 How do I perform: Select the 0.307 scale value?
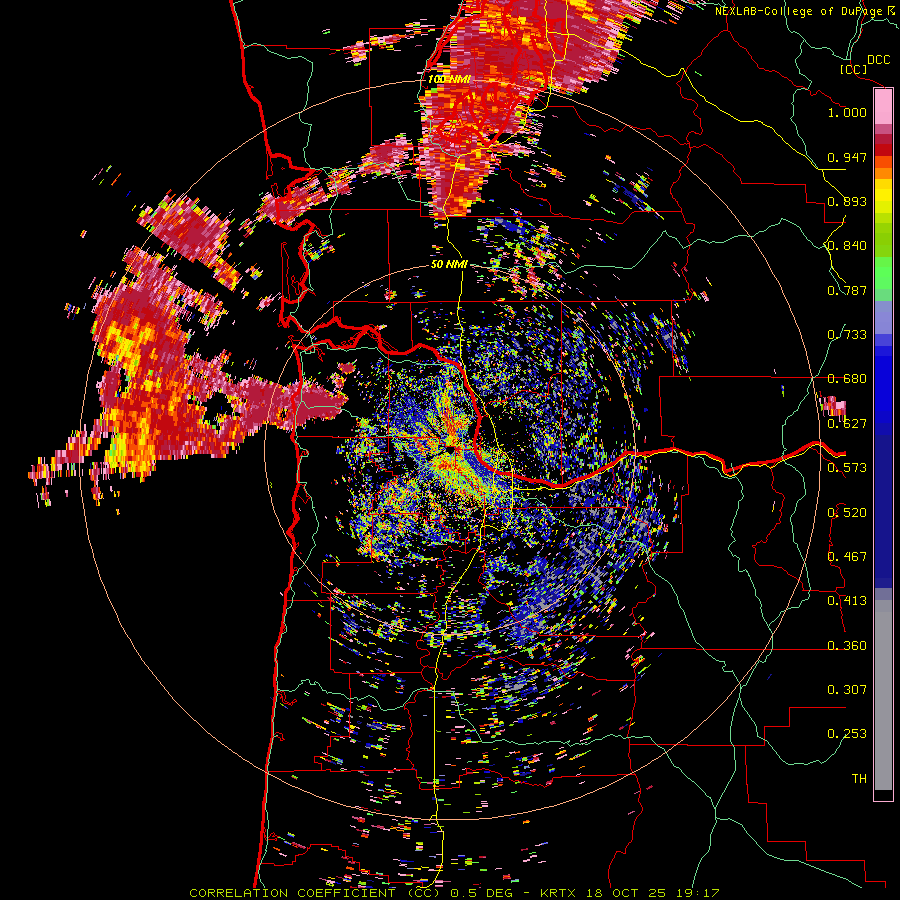point(847,689)
